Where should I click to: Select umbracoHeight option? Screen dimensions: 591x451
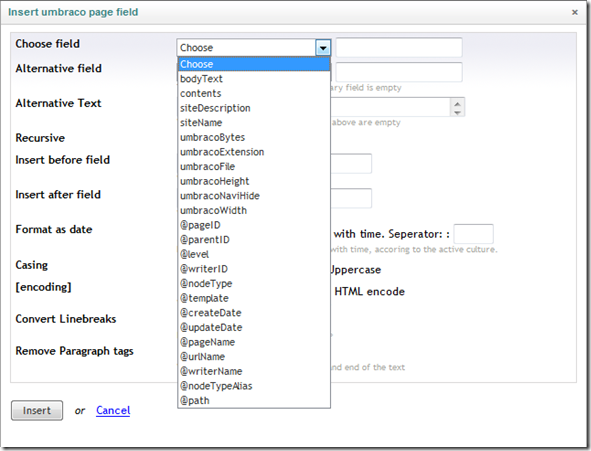coord(254,181)
